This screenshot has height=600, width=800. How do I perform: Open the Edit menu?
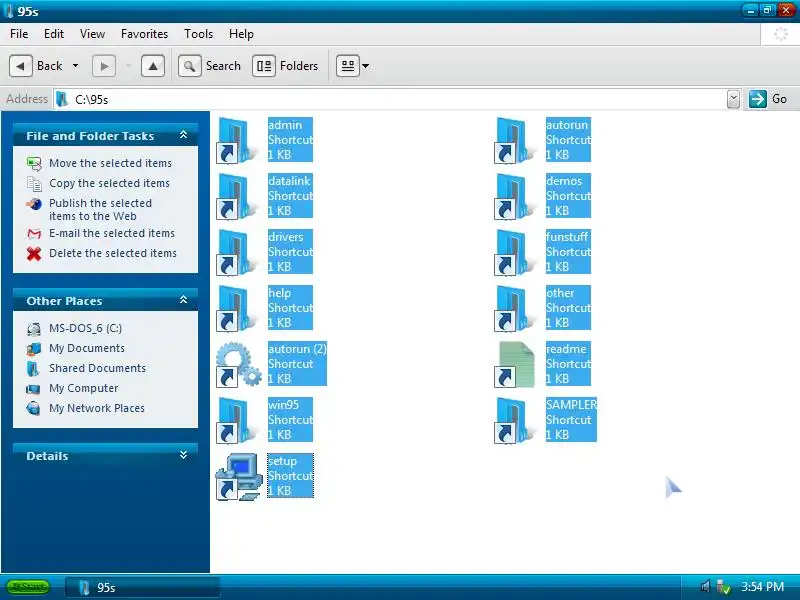[x=54, y=34]
